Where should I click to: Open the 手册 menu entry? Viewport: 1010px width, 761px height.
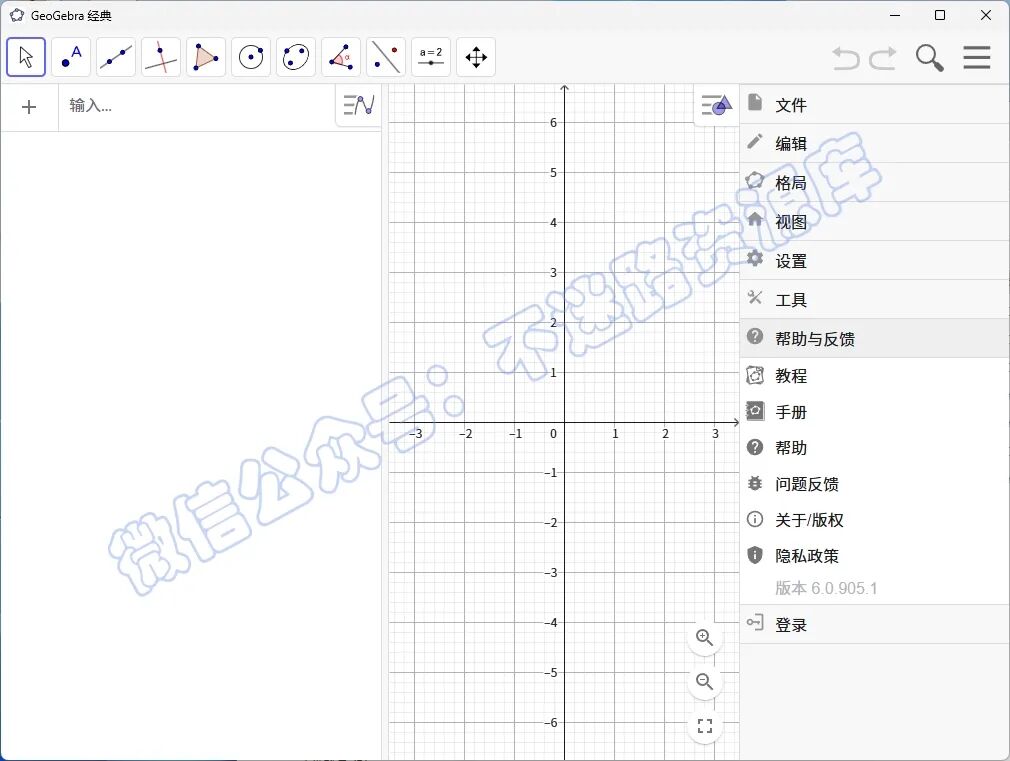[x=874, y=411]
